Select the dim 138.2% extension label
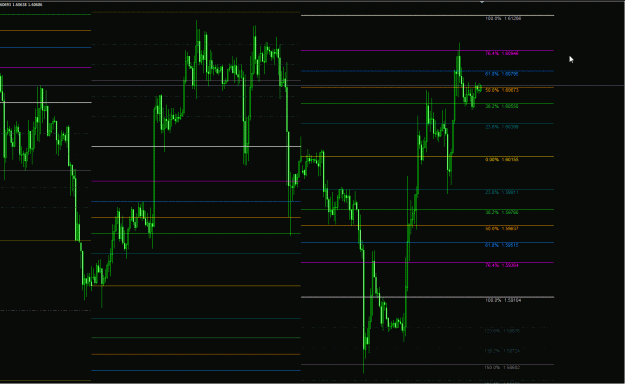Screen dimensions: 625x384 (x=502, y=351)
